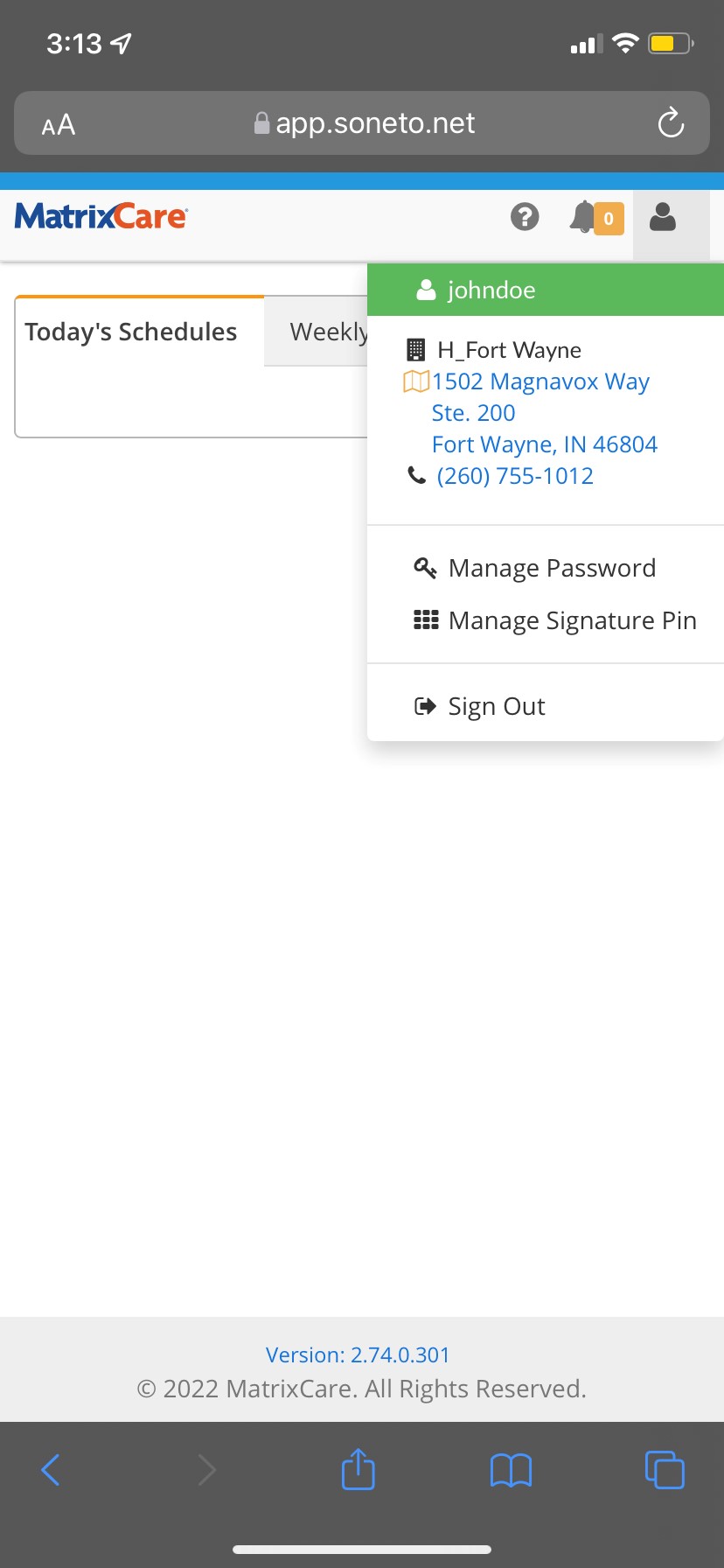
Task: Click the johndoe username header
Action: point(546,290)
